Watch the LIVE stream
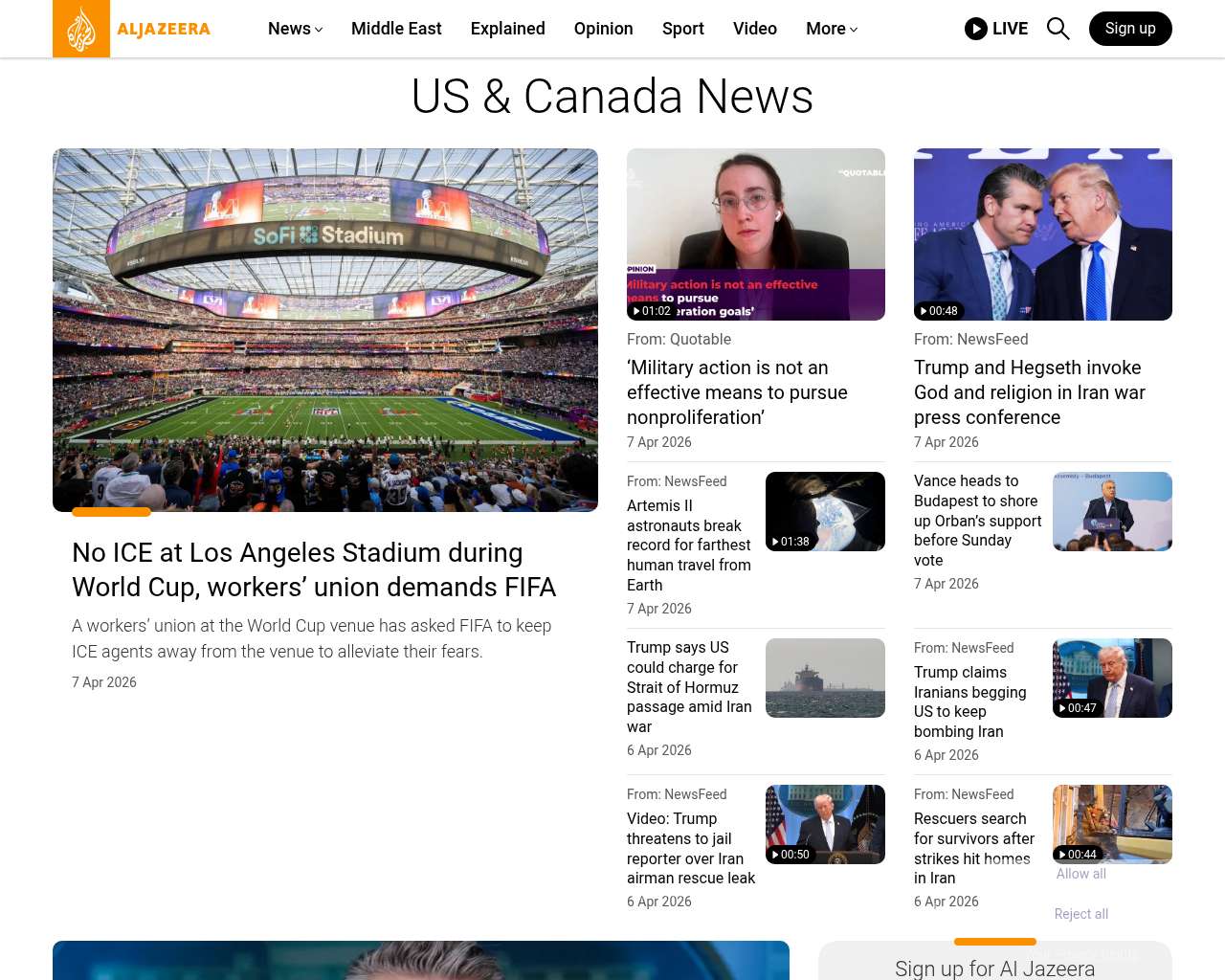Screen dimensions: 1225x980 [x=996, y=29]
